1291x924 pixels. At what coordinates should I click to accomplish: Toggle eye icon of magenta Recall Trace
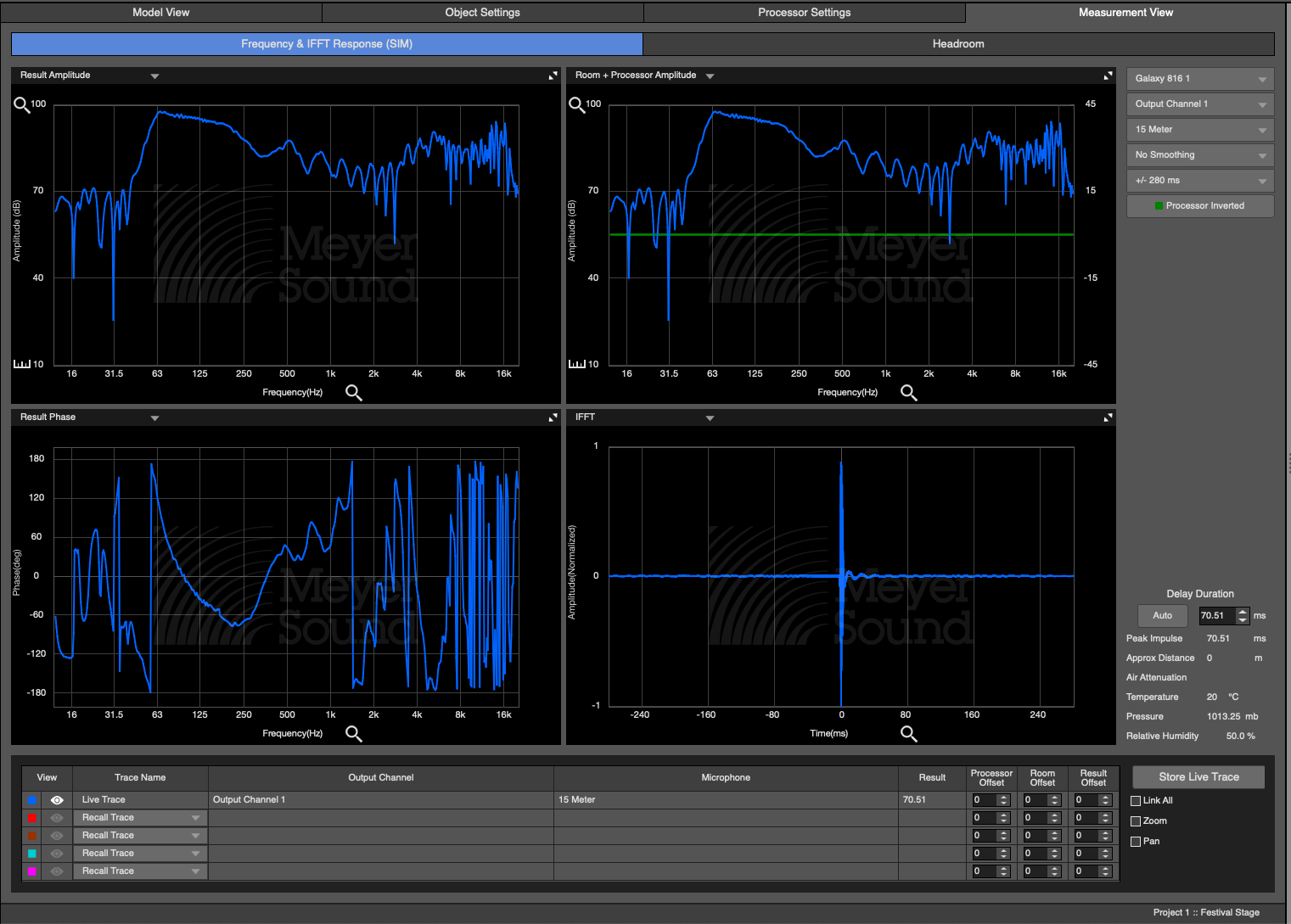(x=57, y=871)
